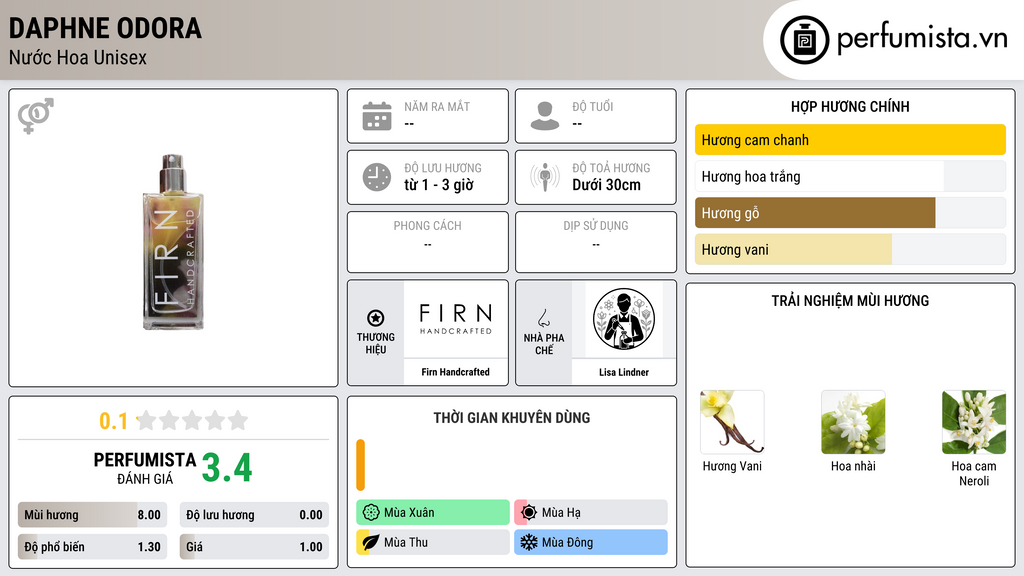Click the orange daytime usage bar
The height and width of the screenshot is (576, 1024).
360,465
